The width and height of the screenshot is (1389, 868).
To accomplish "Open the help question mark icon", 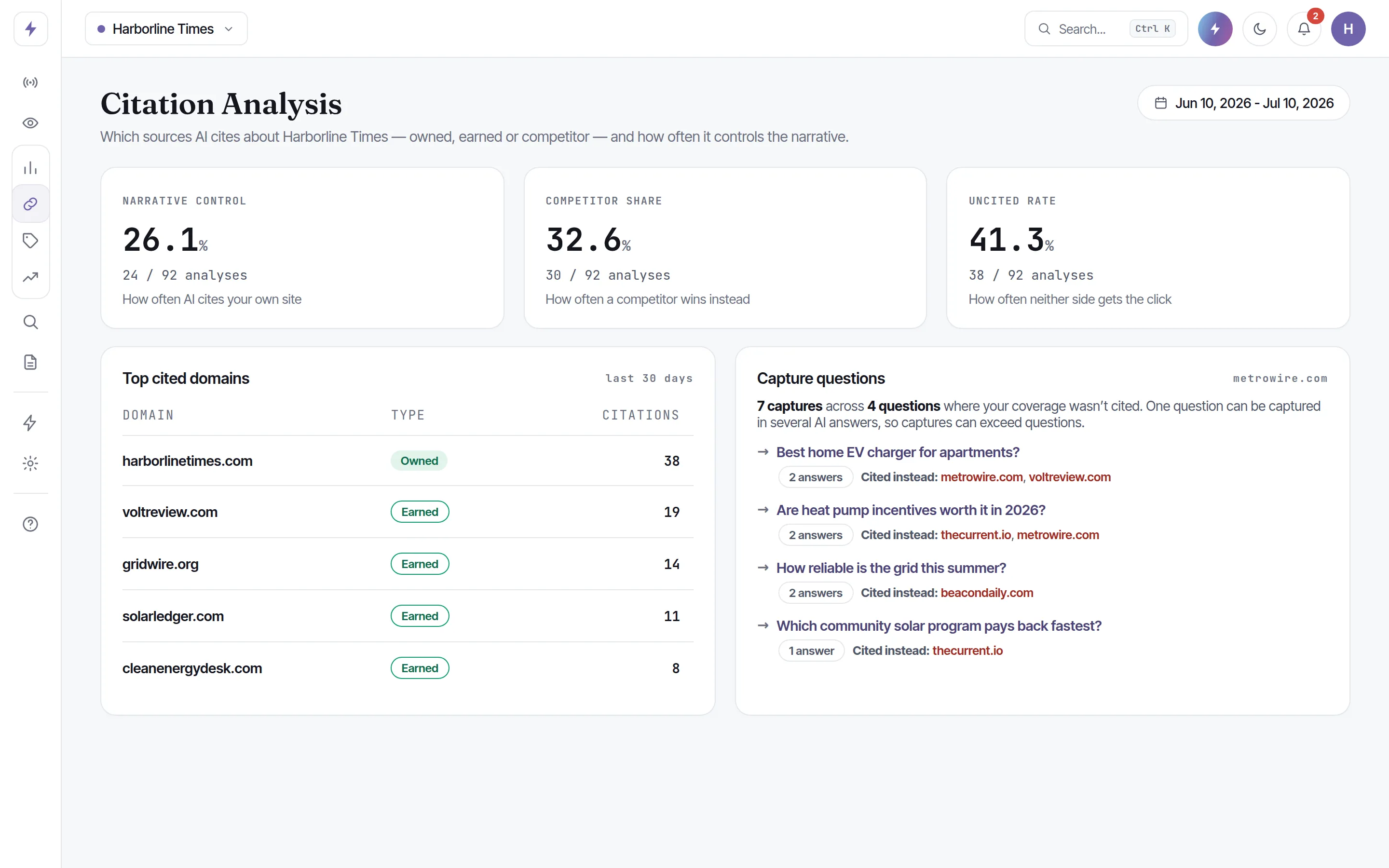I will tap(30, 524).
